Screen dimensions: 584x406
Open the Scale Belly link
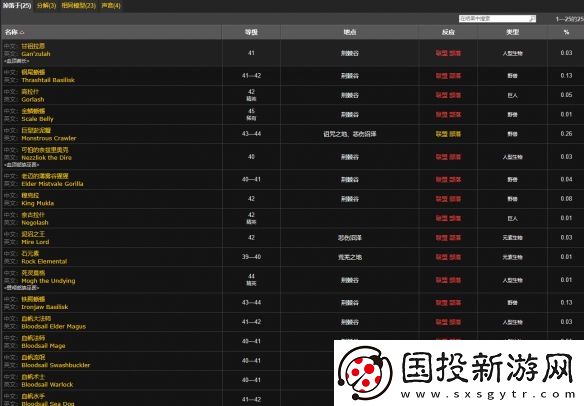pyautogui.click(x=37, y=119)
